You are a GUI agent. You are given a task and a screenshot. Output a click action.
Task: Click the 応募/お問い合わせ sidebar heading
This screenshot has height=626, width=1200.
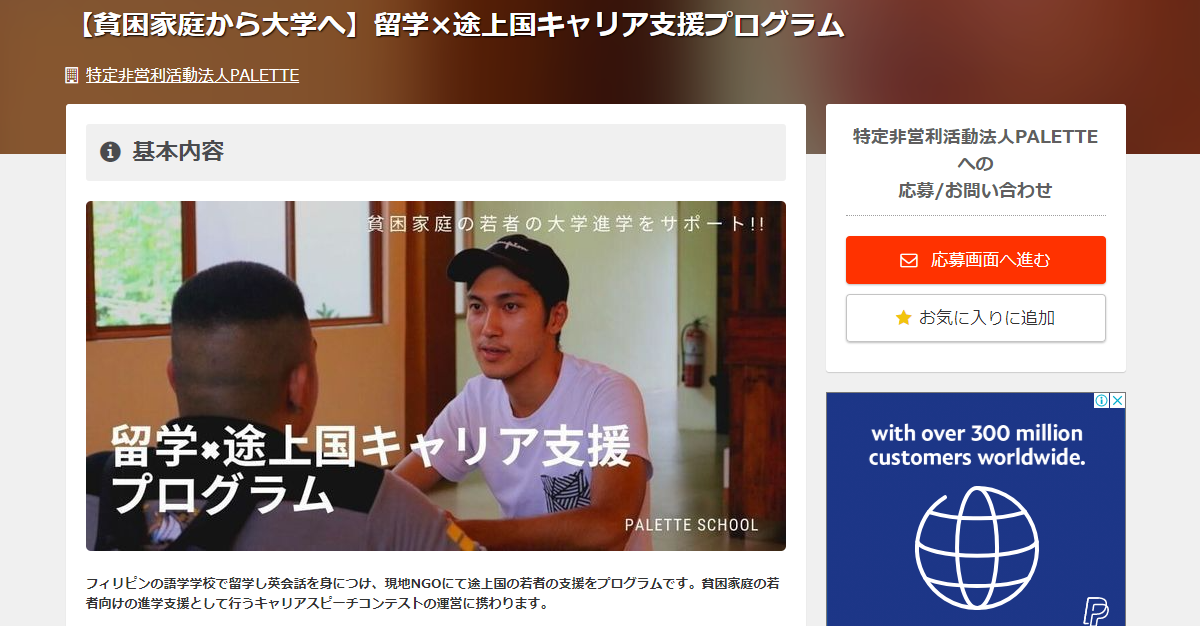pos(975,190)
